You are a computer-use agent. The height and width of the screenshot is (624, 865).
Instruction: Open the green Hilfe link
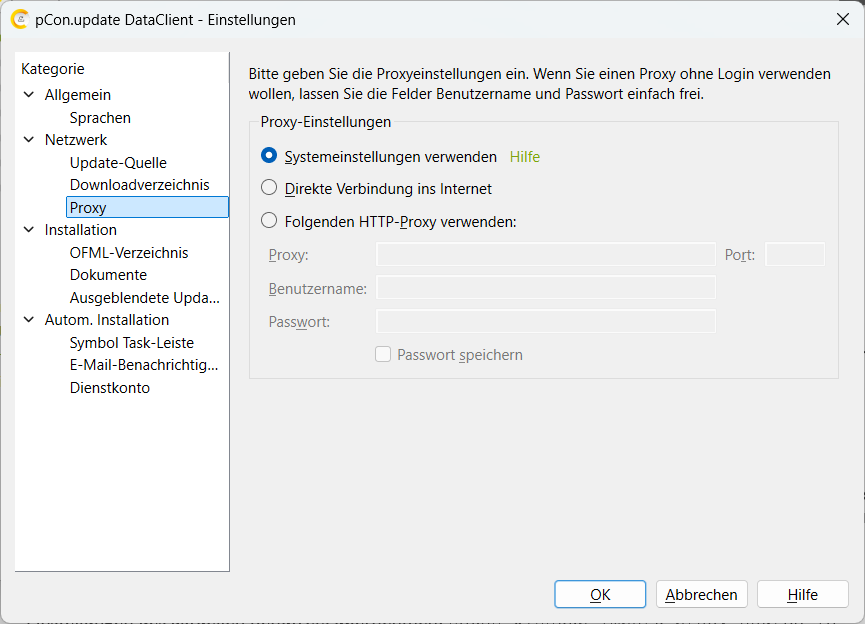[x=525, y=157]
